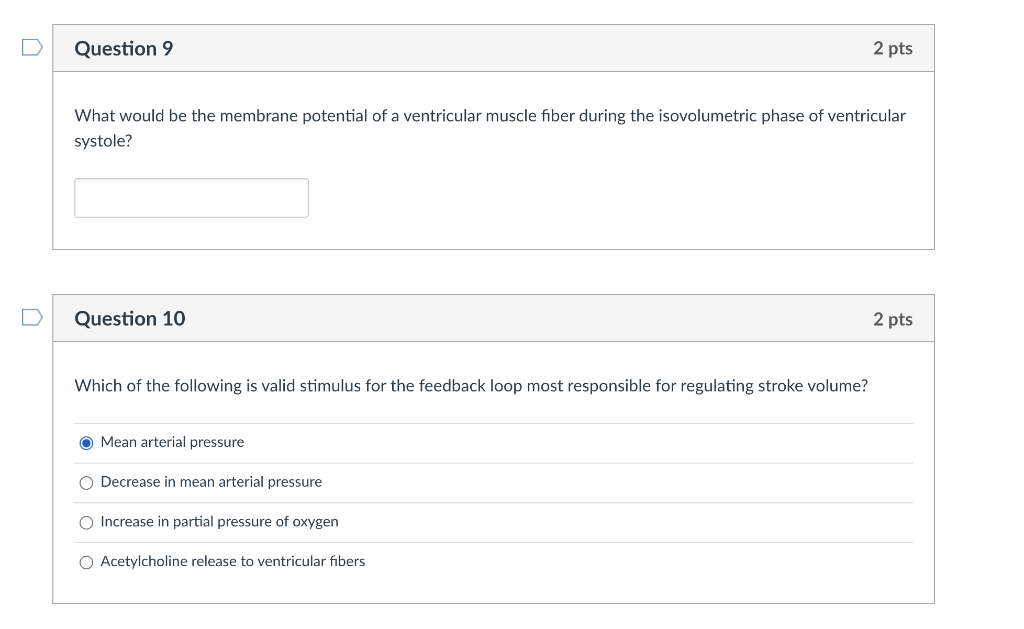Click the word 'systole?' in Question 9
The height and width of the screenshot is (629, 1024).
coord(103,142)
